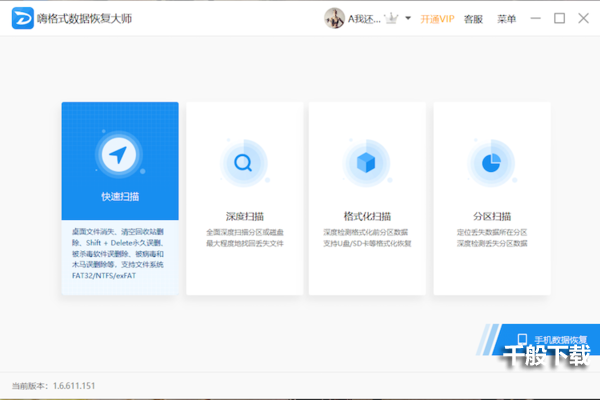Click the 深度扫描 magnifier icon

click(x=243, y=163)
